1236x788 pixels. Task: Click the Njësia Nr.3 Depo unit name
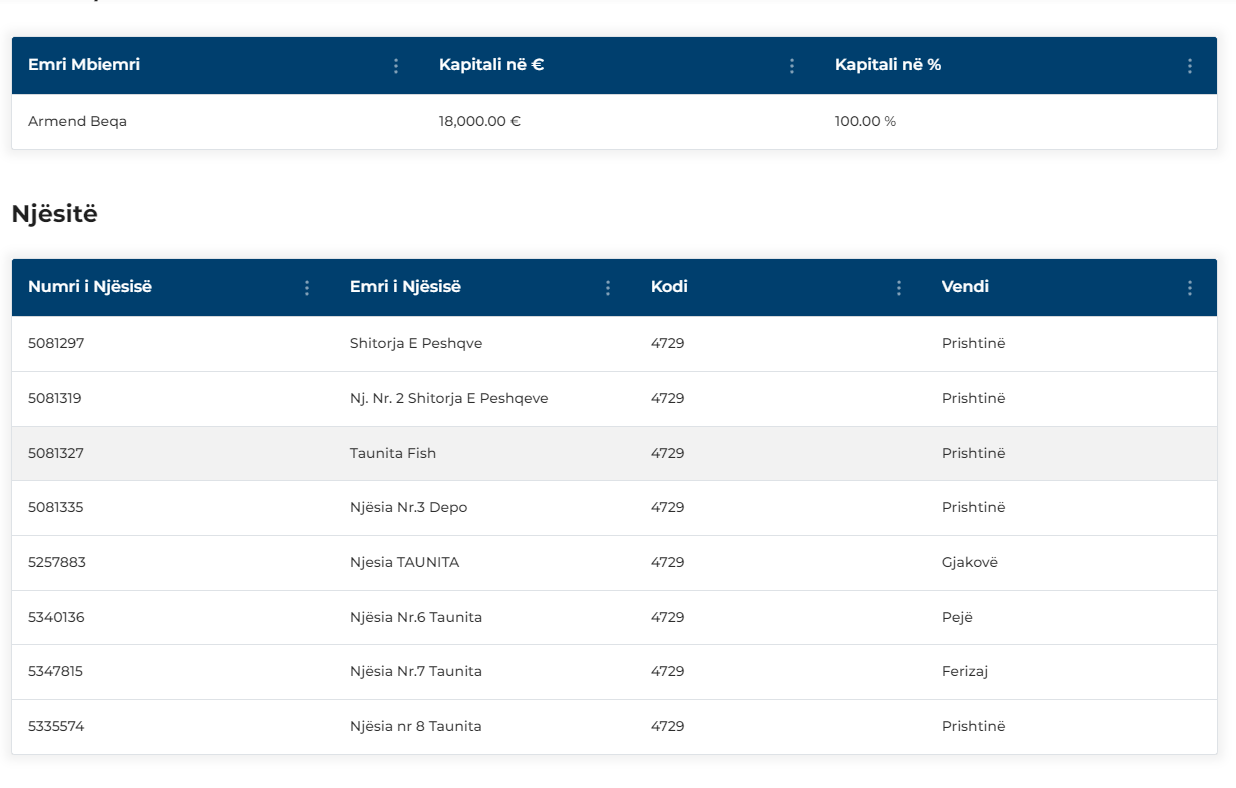[408, 507]
